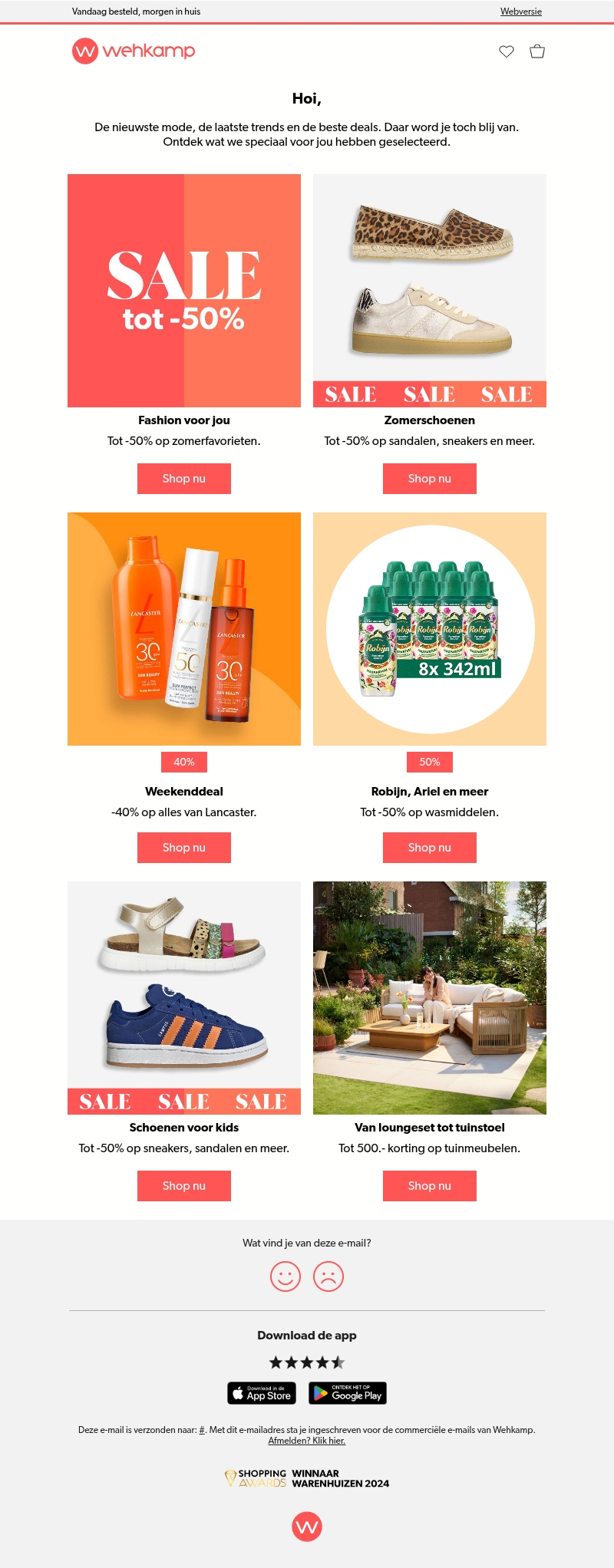
Task: Click the wehkamp logo in header
Action: (x=134, y=51)
